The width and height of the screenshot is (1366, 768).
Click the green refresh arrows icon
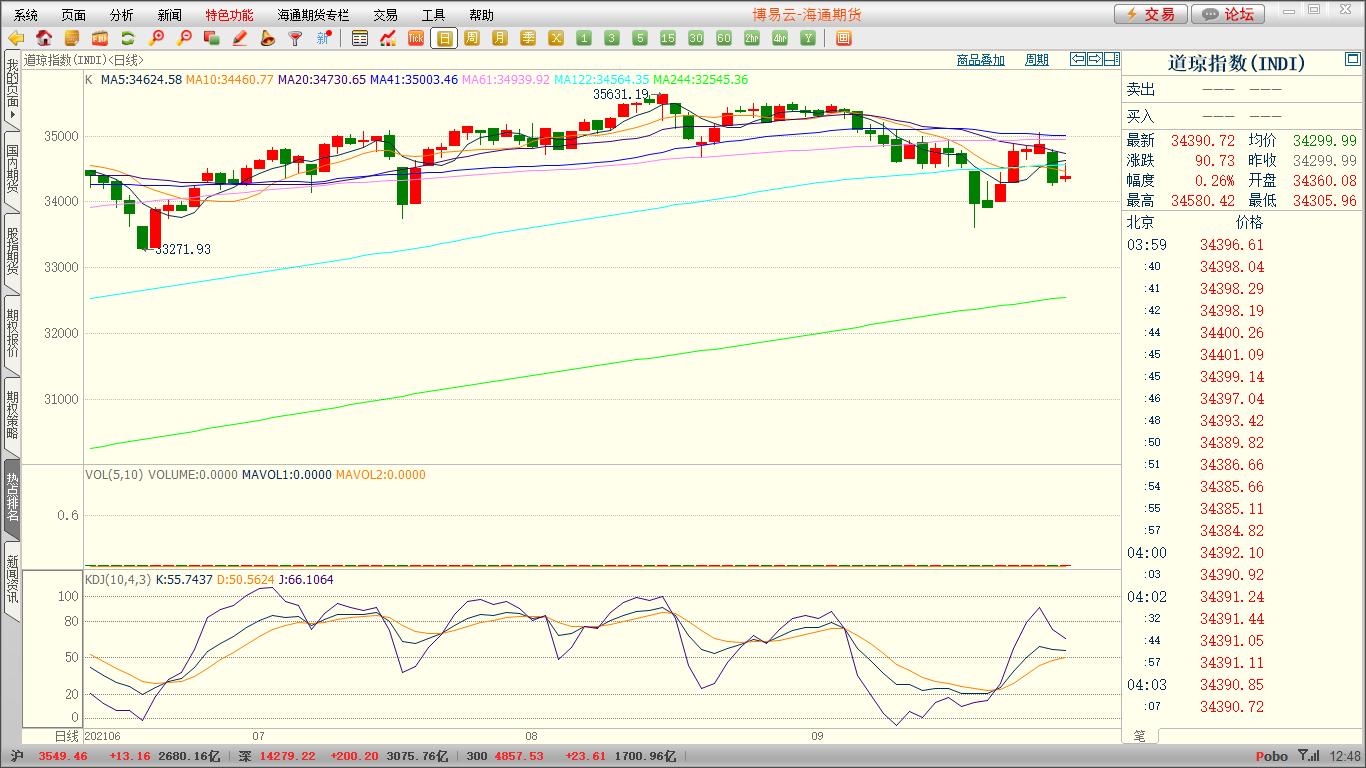click(x=128, y=38)
